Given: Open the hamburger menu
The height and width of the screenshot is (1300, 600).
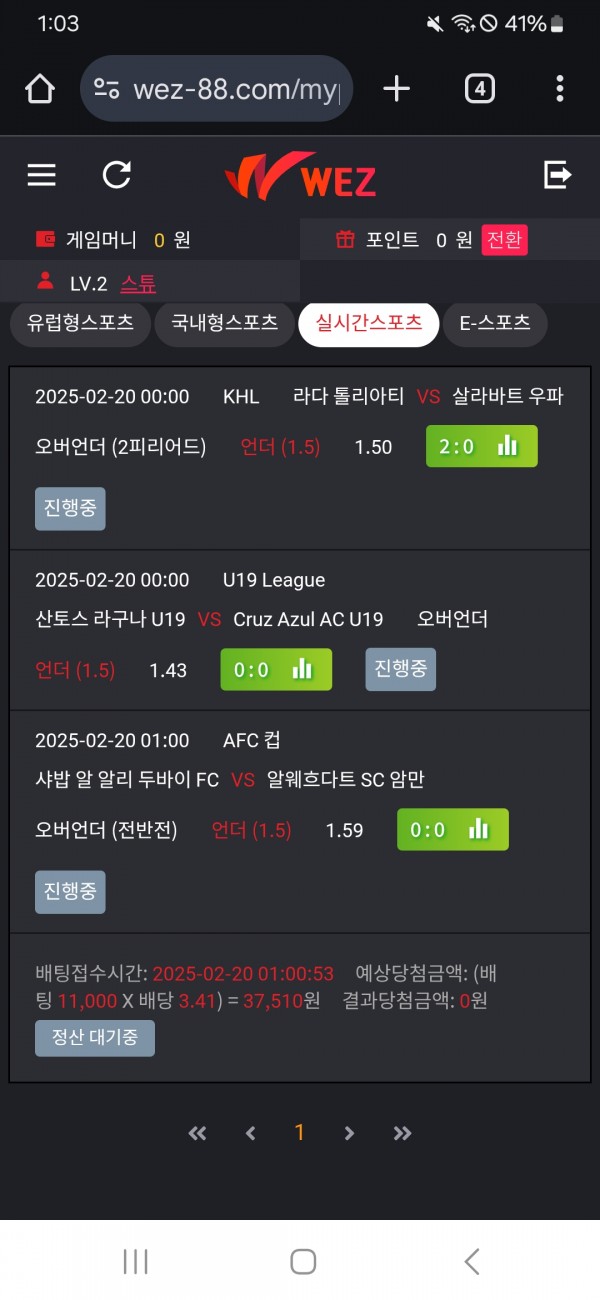Looking at the screenshot, I should (41, 176).
